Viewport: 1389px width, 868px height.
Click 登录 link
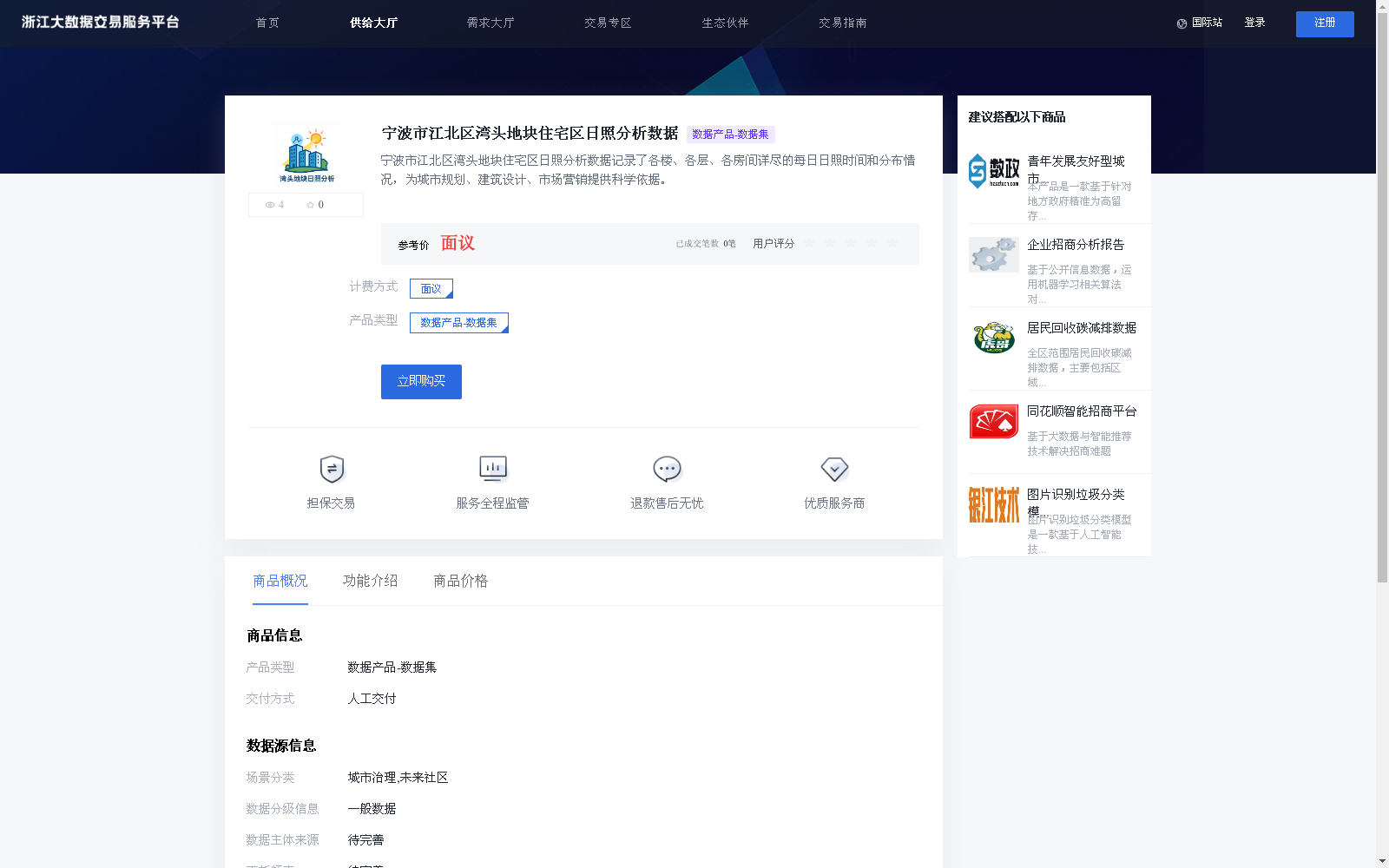tap(1254, 23)
